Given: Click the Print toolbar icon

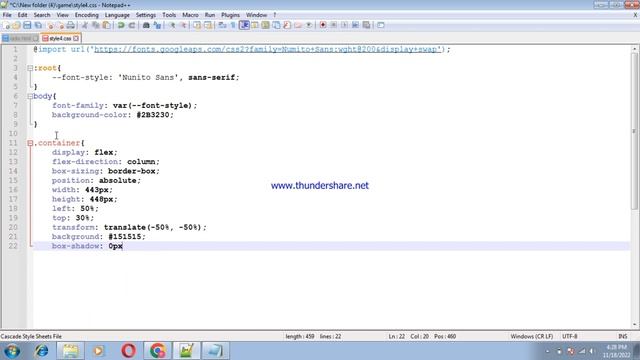Looking at the screenshot, I should (71, 25).
